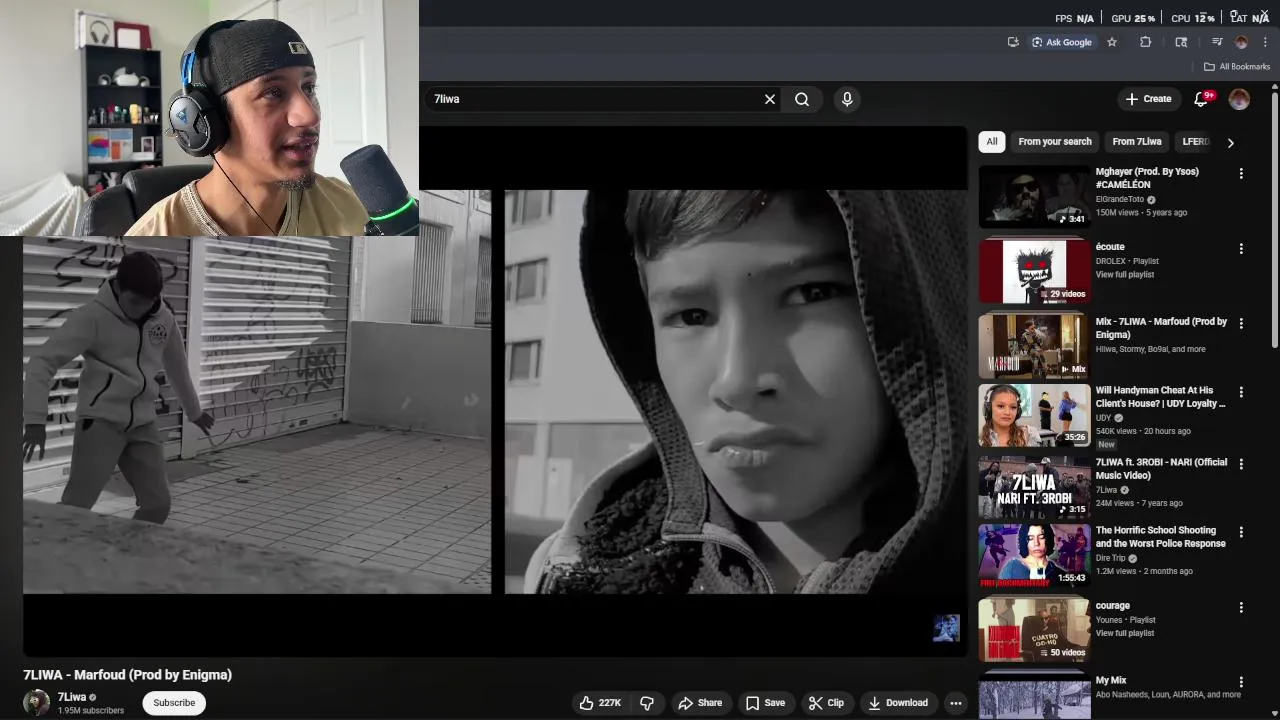Open YouTube notifications bell

pyautogui.click(x=1202, y=99)
